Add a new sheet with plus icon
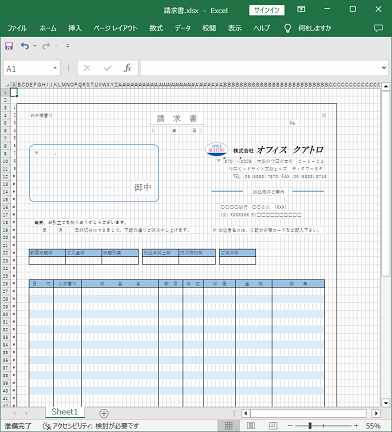Viewport: 392px width, 432px height. click(104, 414)
